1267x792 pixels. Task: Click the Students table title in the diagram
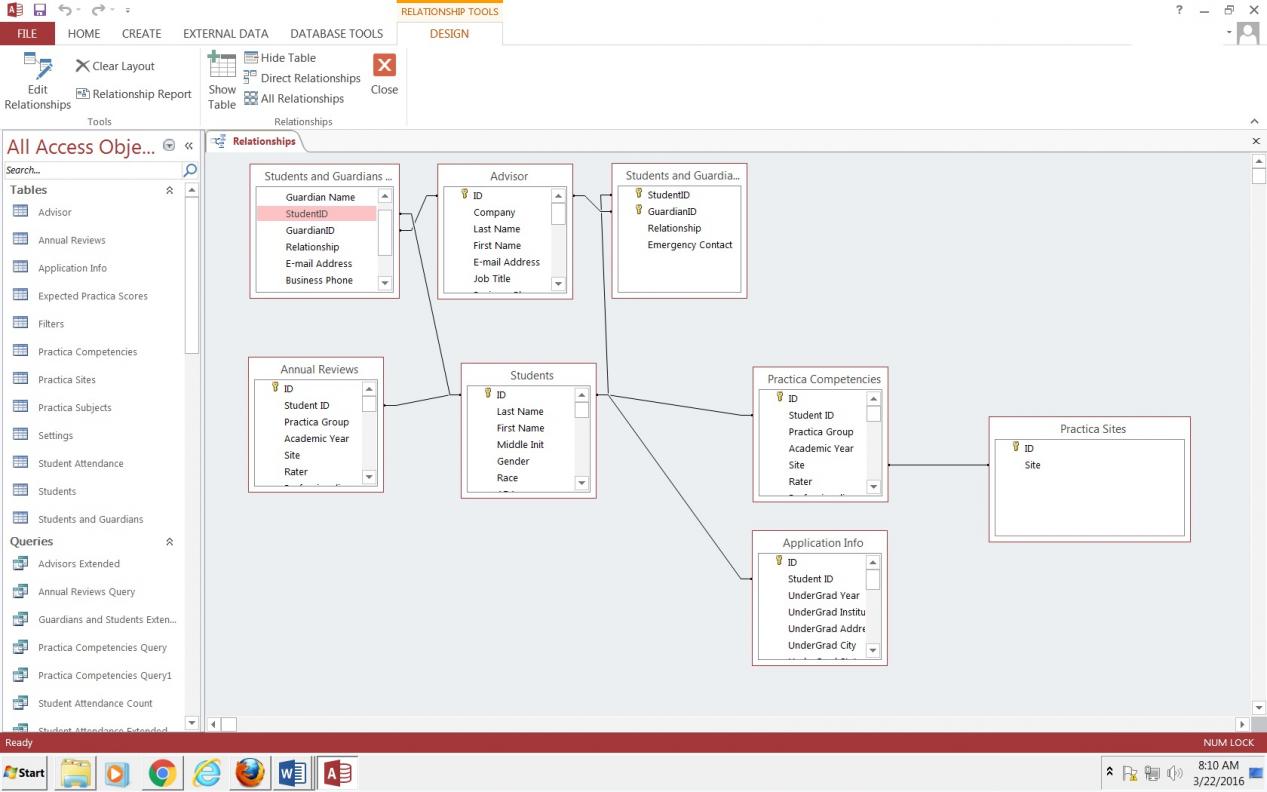pyautogui.click(x=532, y=375)
